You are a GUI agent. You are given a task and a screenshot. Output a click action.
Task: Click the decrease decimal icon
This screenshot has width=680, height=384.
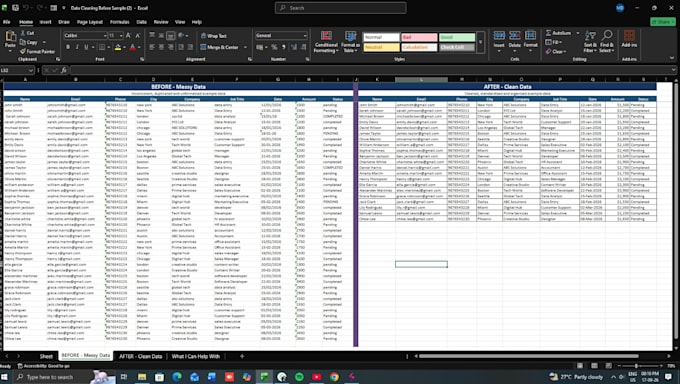pyautogui.click(x=304, y=47)
